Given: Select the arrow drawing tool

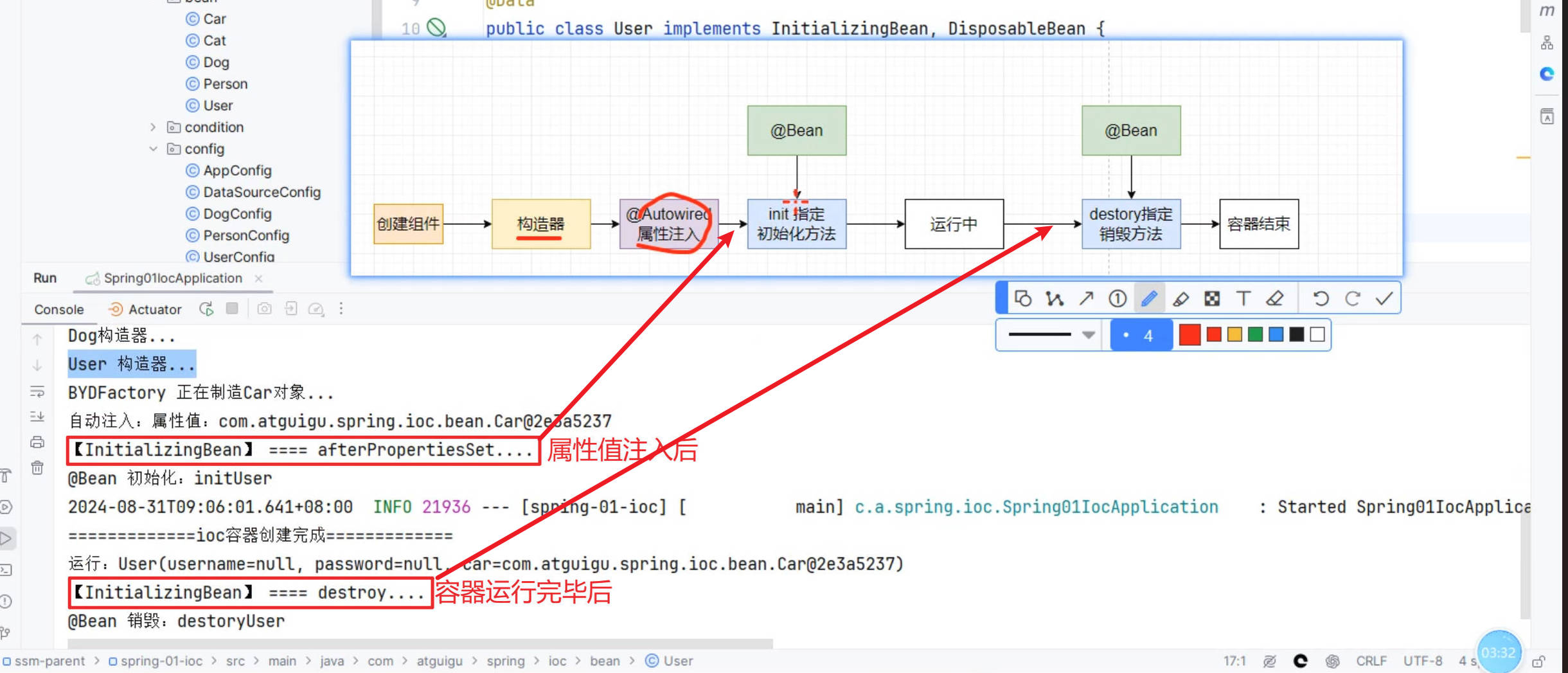Looking at the screenshot, I should click(x=1086, y=298).
